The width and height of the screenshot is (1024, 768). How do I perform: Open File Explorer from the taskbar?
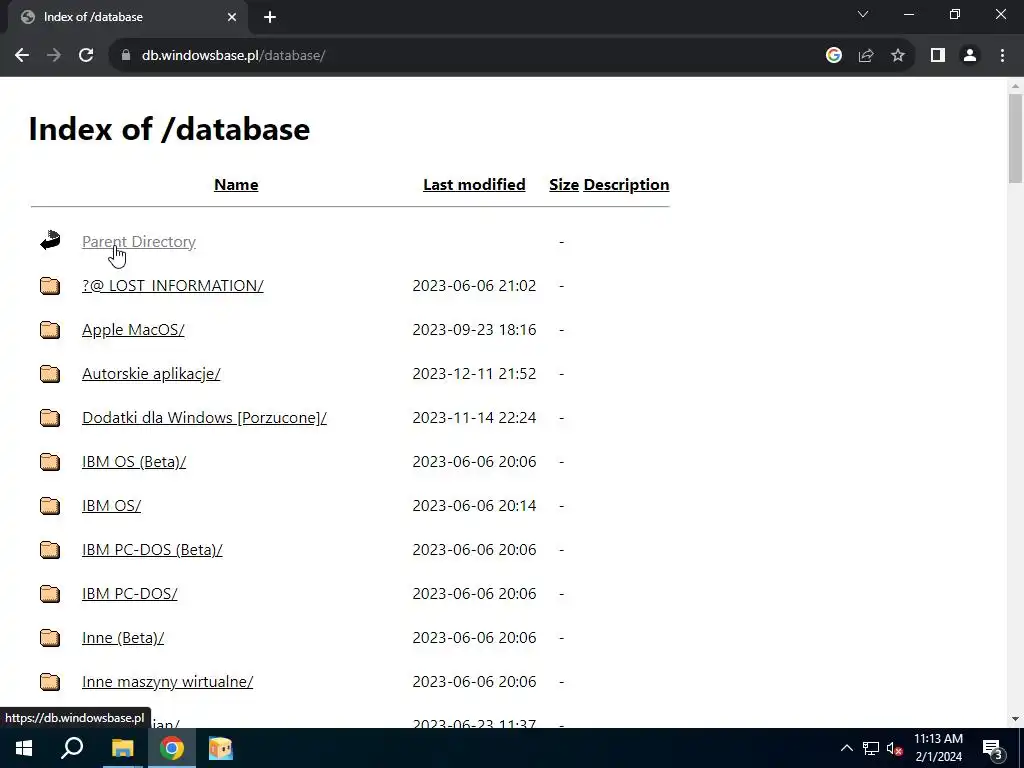pyautogui.click(x=122, y=748)
